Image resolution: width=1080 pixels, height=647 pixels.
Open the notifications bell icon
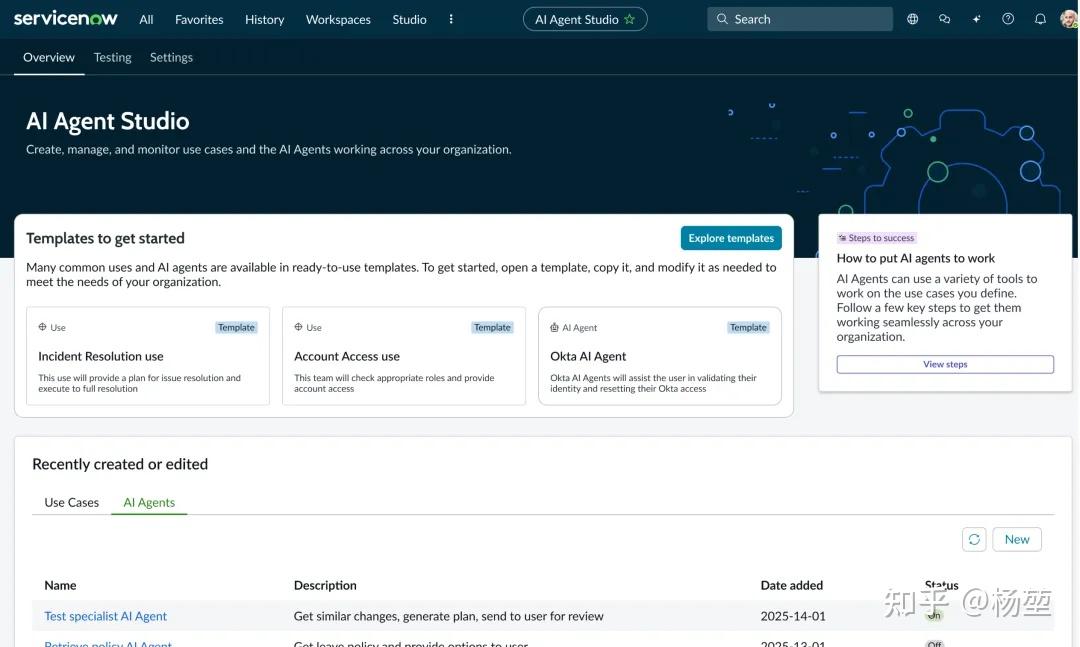(1040, 19)
